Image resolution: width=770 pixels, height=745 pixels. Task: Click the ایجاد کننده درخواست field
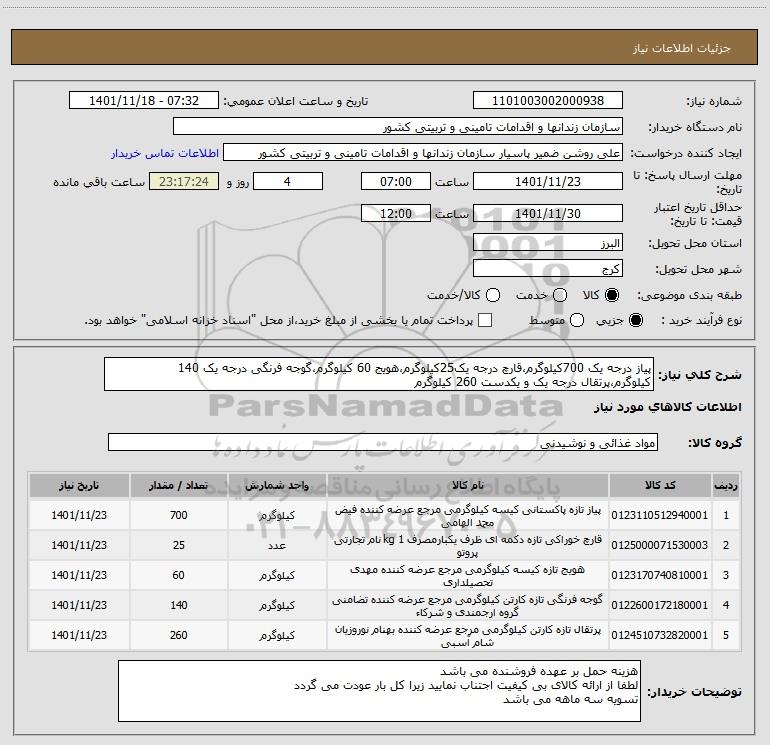coord(423,153)
